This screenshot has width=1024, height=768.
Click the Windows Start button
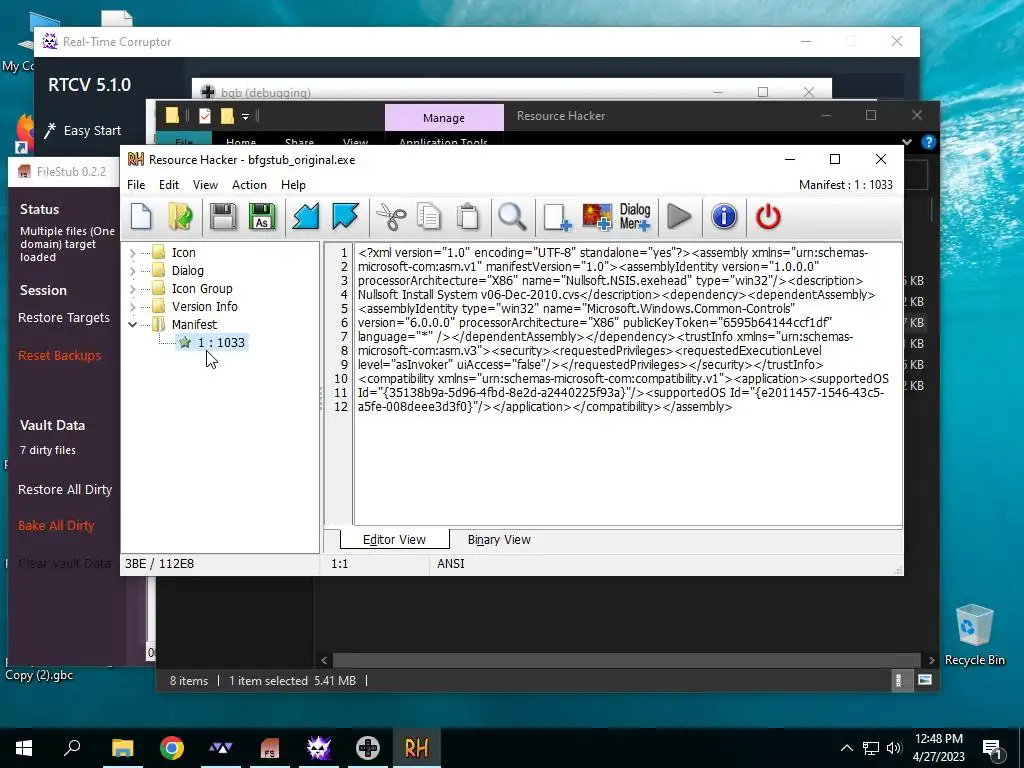click(24, 748)
